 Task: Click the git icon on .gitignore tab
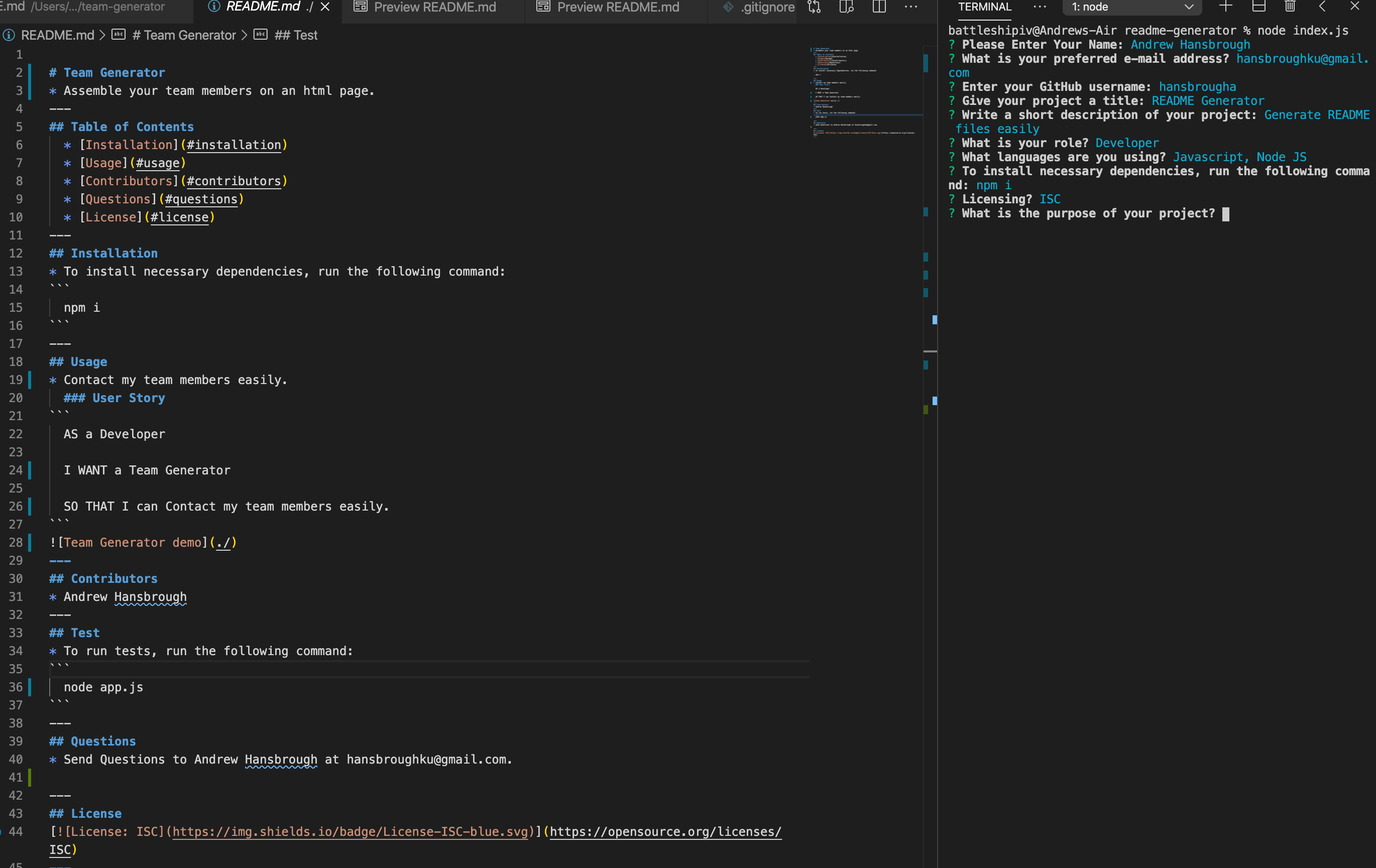click(x=728, y=7)
